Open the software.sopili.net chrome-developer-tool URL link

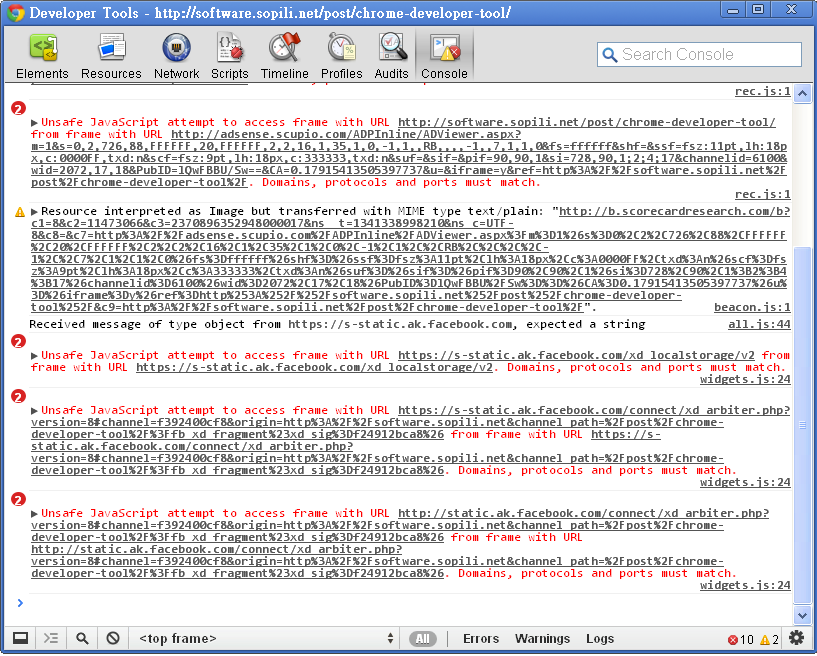587,122
